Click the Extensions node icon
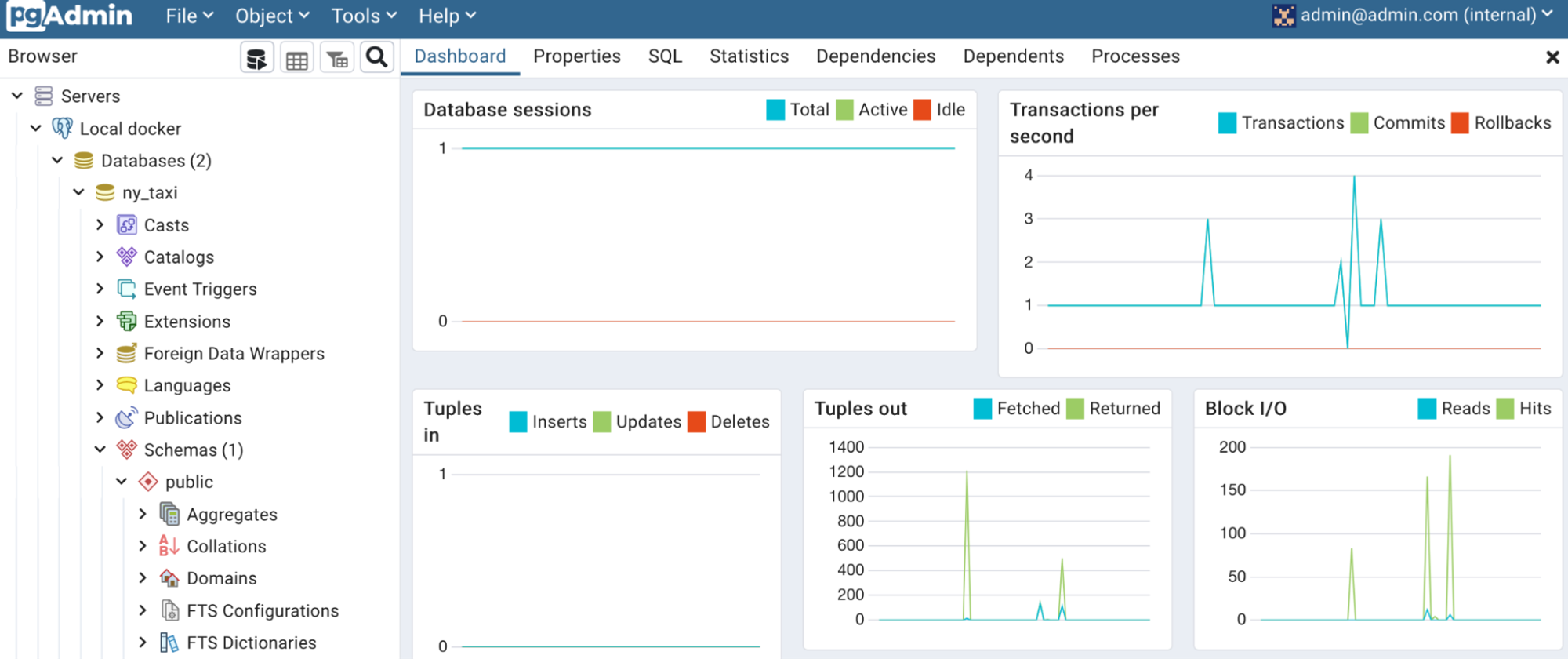The image size is (1568, 659). click(126, 322)
